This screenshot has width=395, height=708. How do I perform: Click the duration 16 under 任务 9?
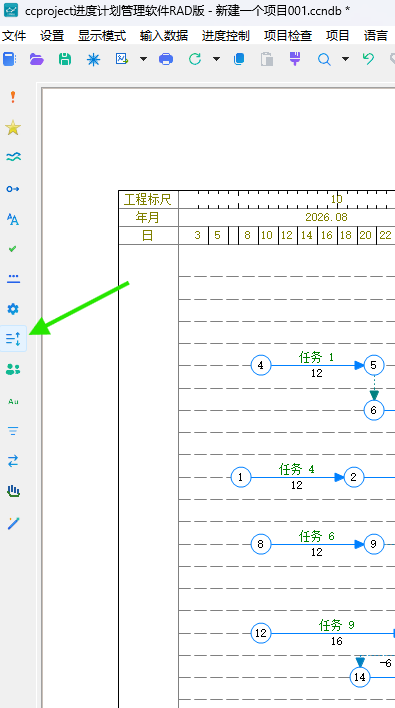click(x=337, y=642)
